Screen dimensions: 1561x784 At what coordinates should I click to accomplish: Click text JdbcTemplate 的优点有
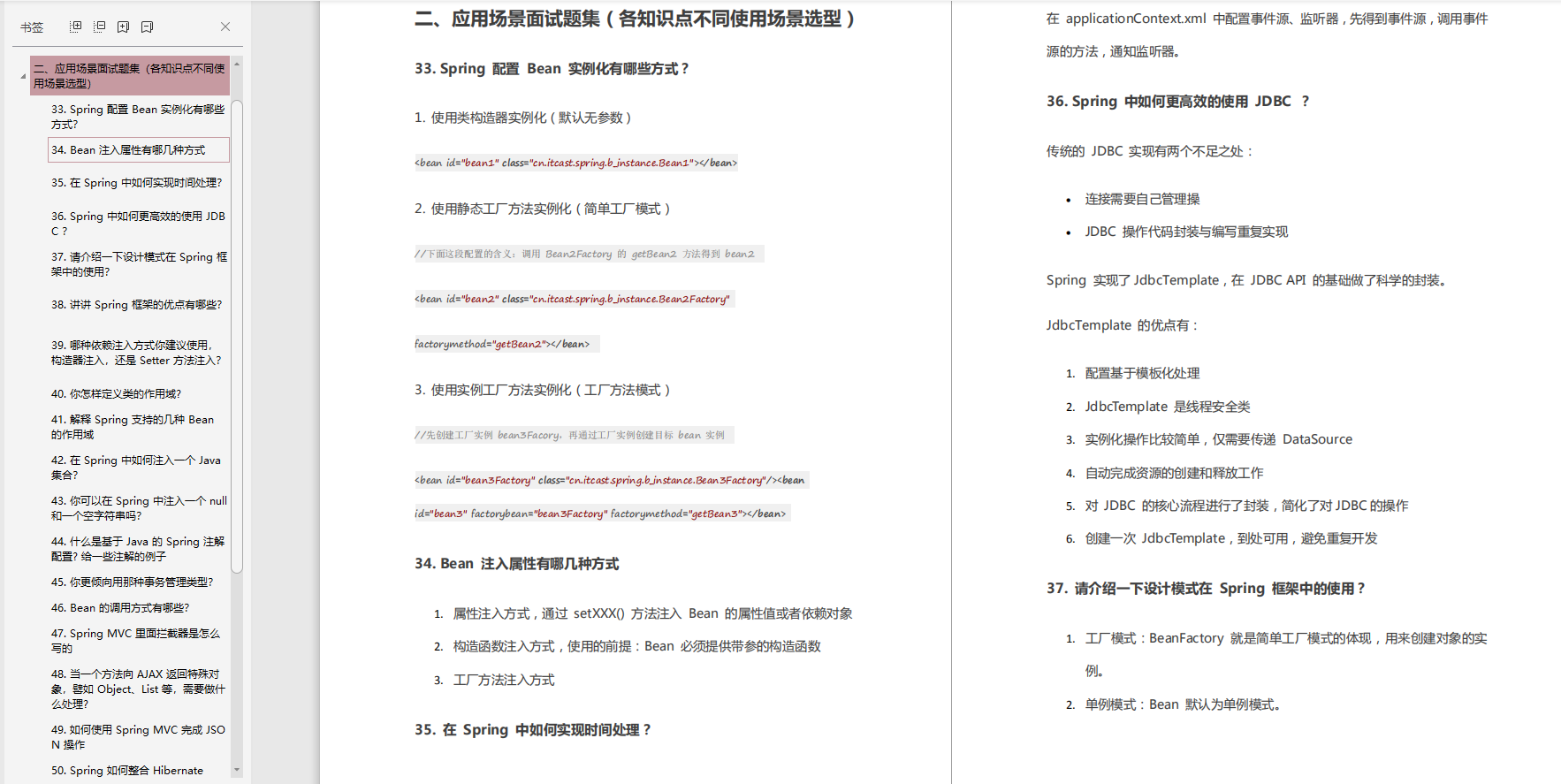click(1123, 325)
